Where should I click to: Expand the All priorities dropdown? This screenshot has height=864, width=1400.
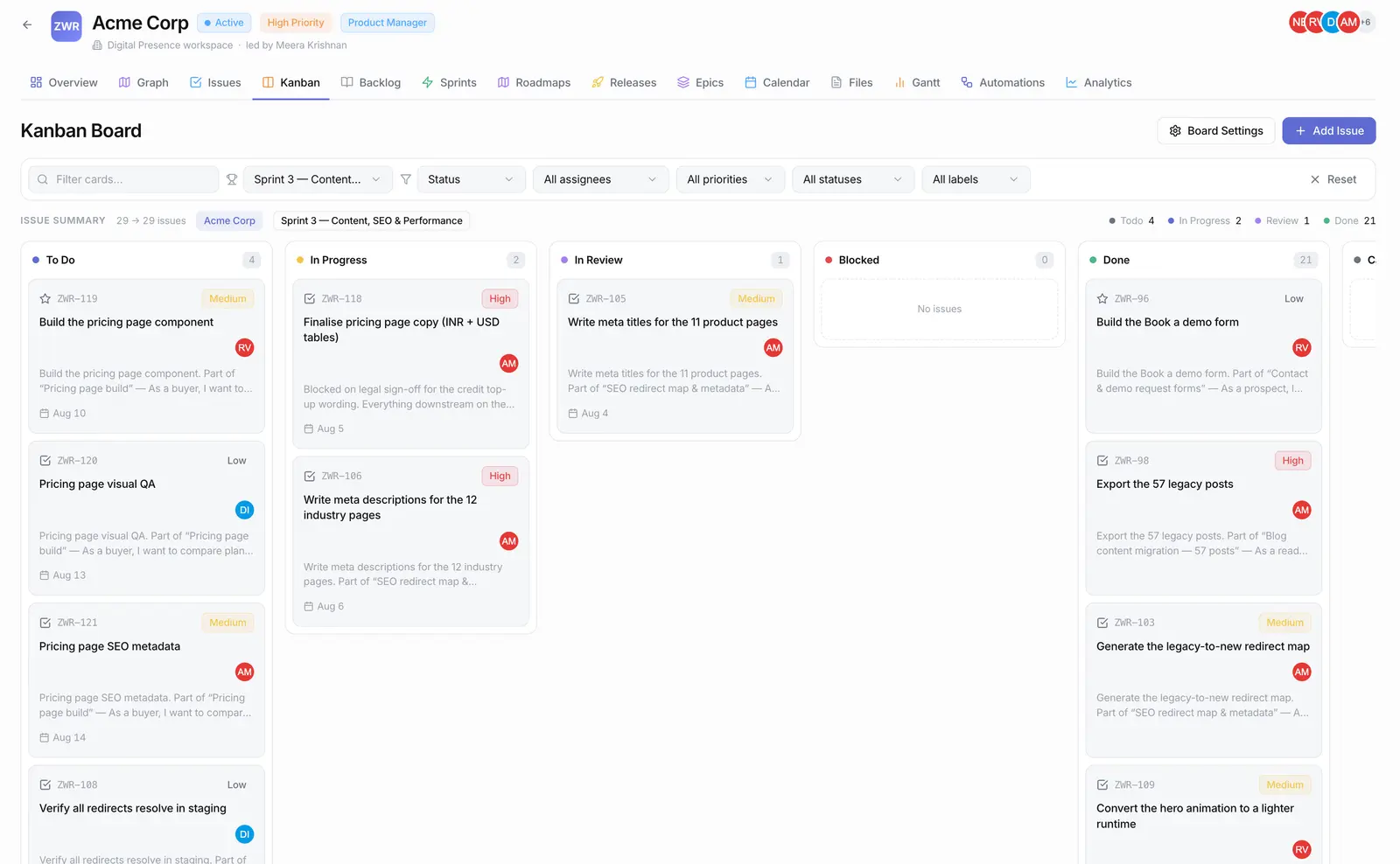coord(730,179)
